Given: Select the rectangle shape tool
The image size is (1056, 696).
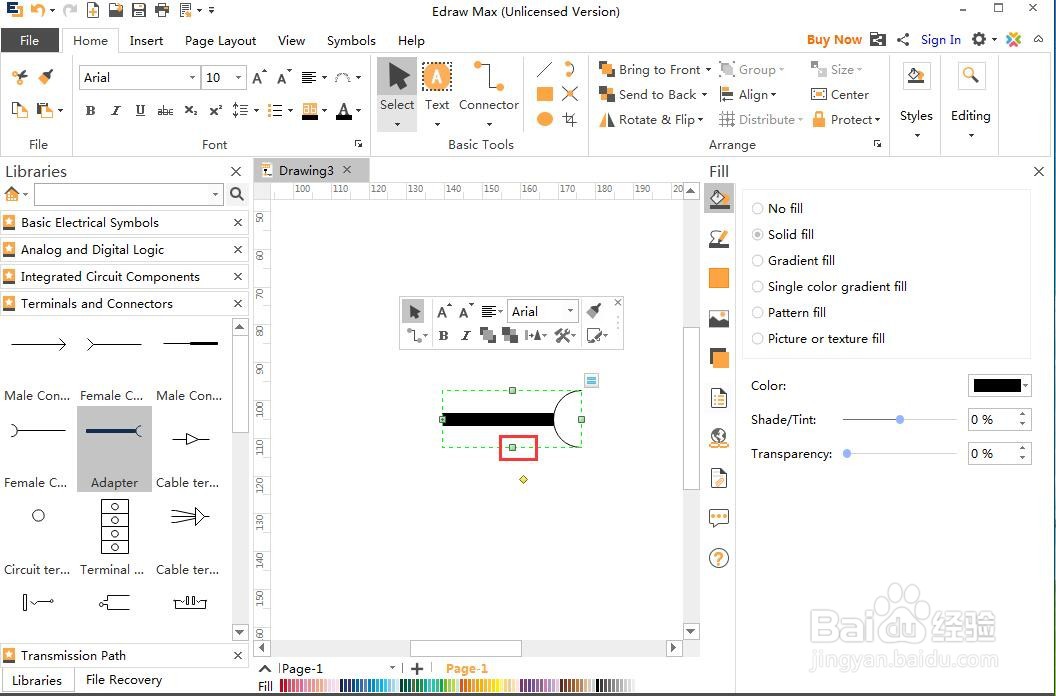Looking at the screenshot, I should pyautogui.click(x=545, y=94).
